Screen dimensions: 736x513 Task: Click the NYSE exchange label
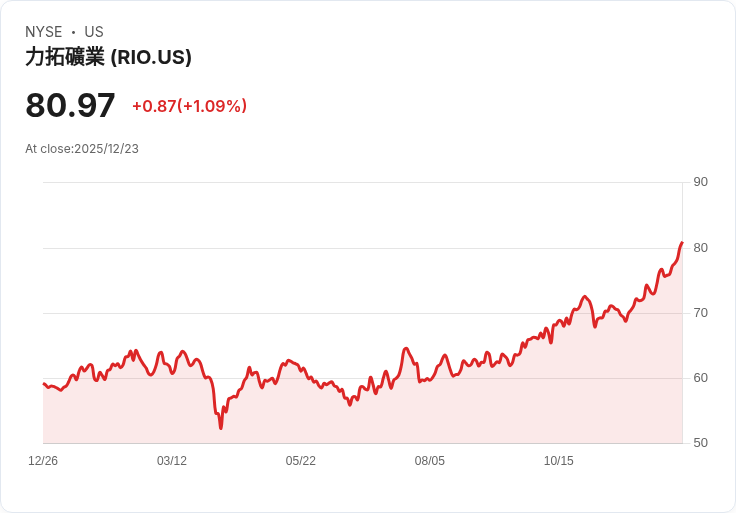(44, 32)
